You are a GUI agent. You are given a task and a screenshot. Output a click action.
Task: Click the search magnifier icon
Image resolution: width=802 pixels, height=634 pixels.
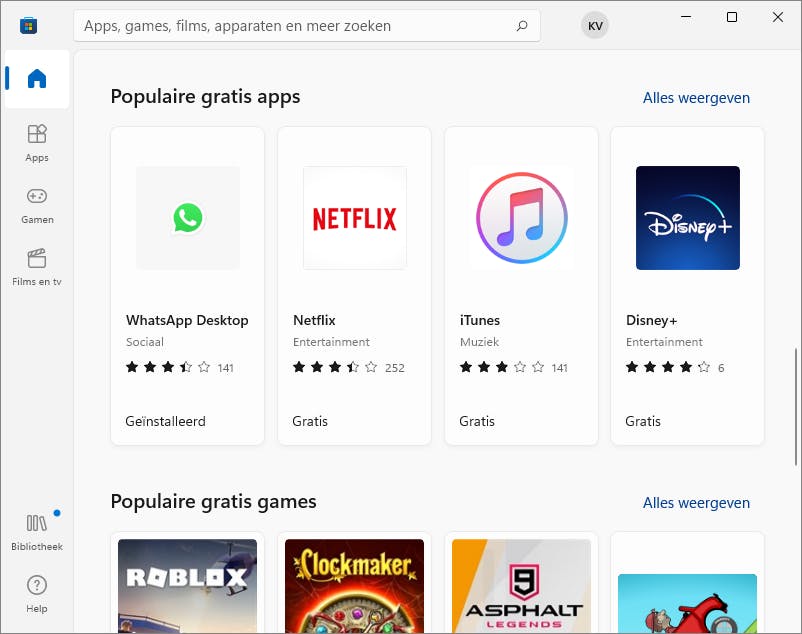tap(522, 26)
